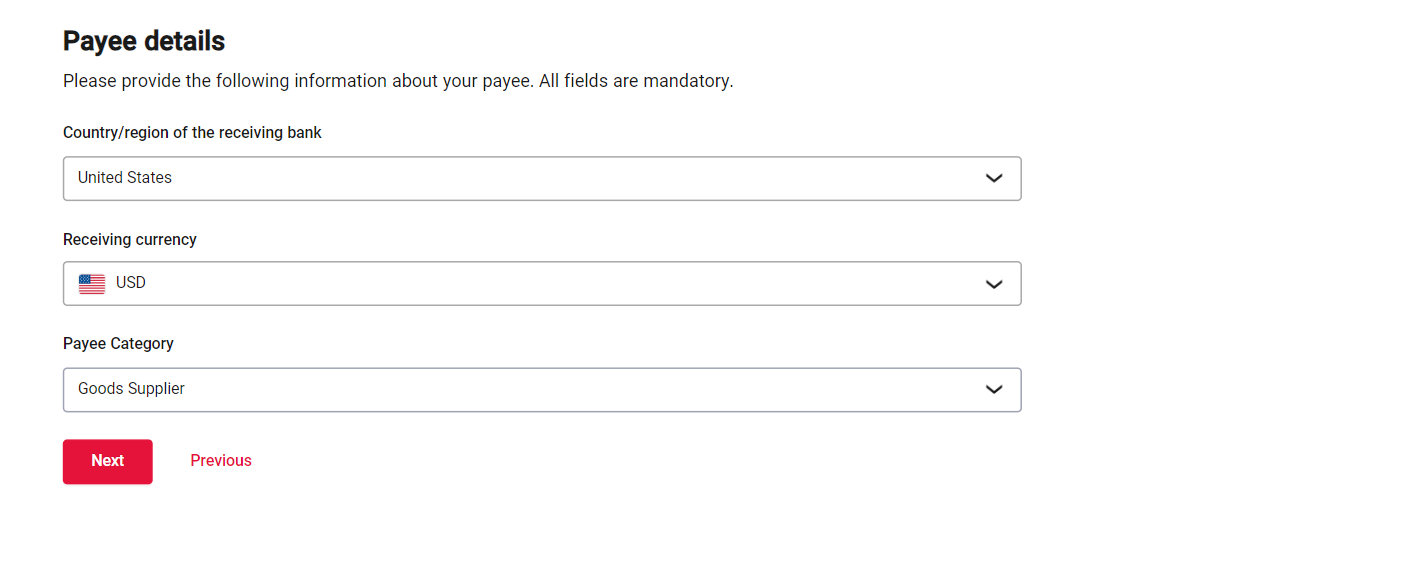1408x583 pixels.
Task: Click the "Goods Supplier" selected value
Action: click(131, 389)
